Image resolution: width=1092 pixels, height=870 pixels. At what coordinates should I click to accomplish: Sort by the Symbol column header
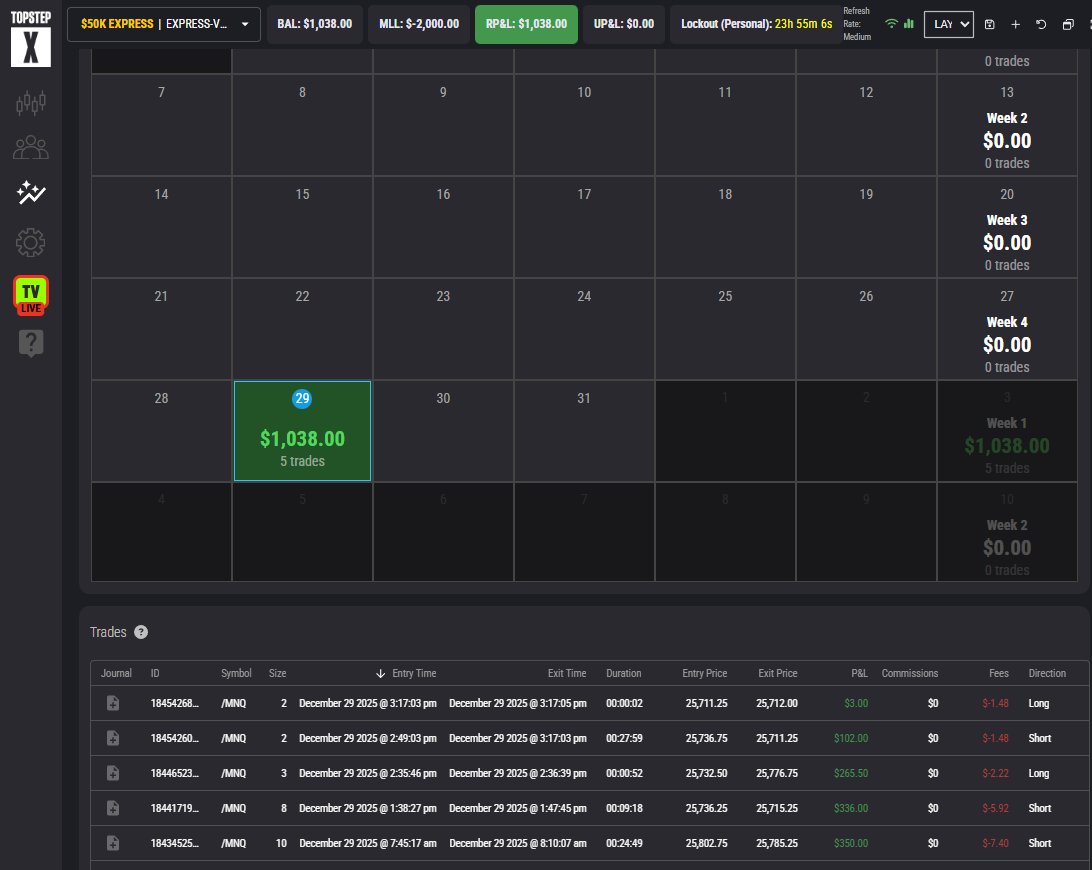point(236,673)
